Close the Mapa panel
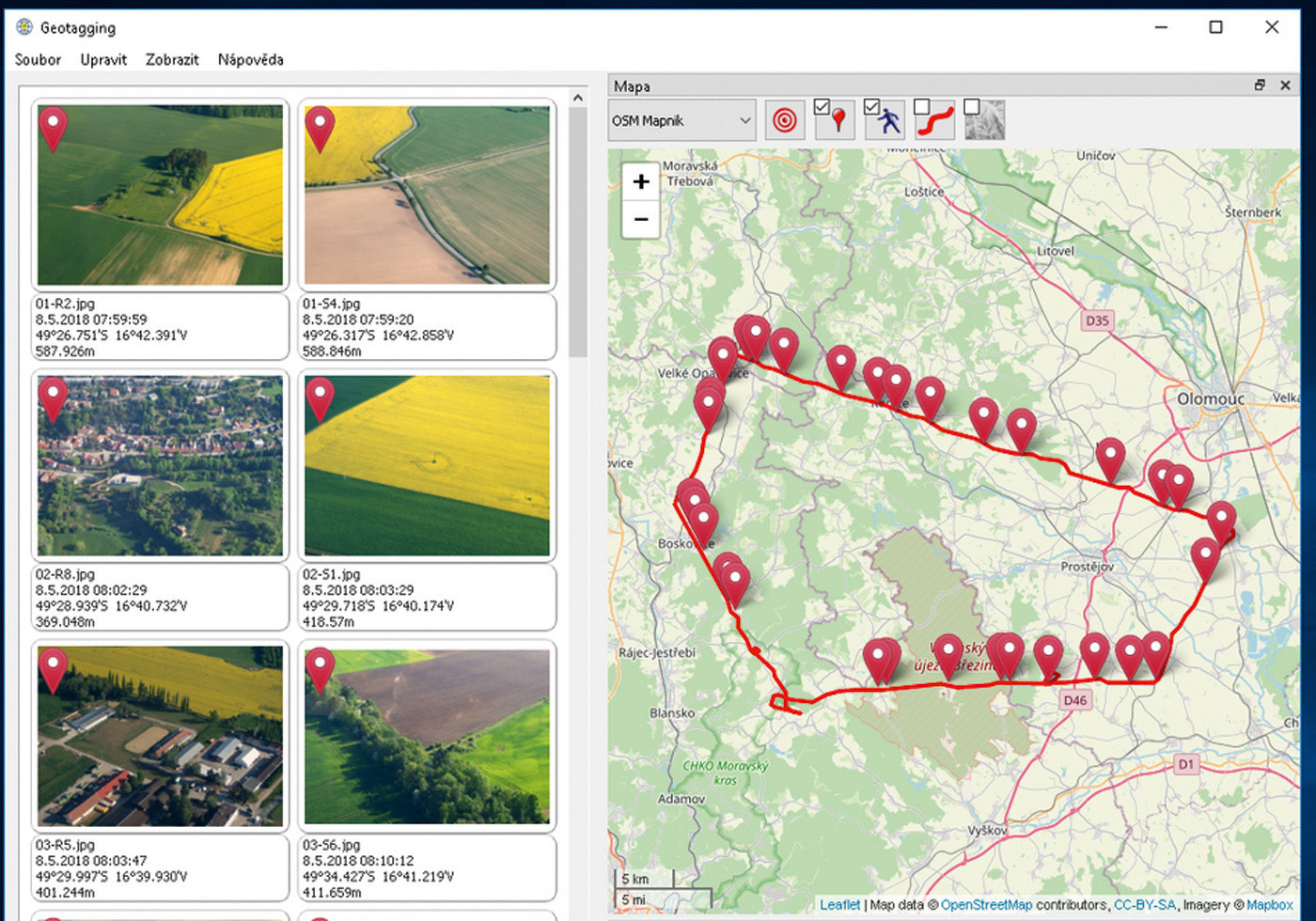 pos(1285,86)
